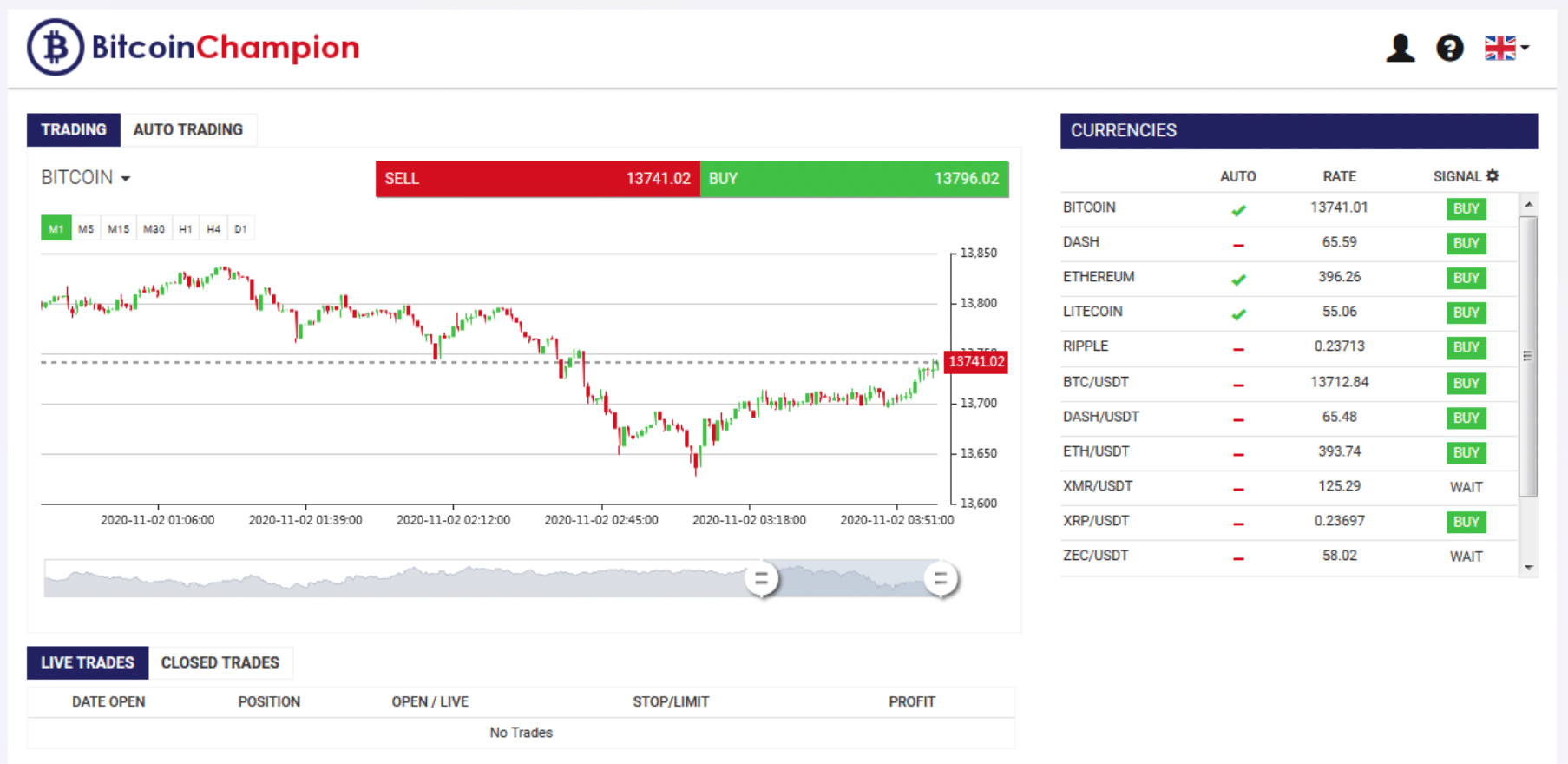Click BUY signal for LITECOIN row
Viewport: 1568px width, 764px height.
coord(1466,313)
